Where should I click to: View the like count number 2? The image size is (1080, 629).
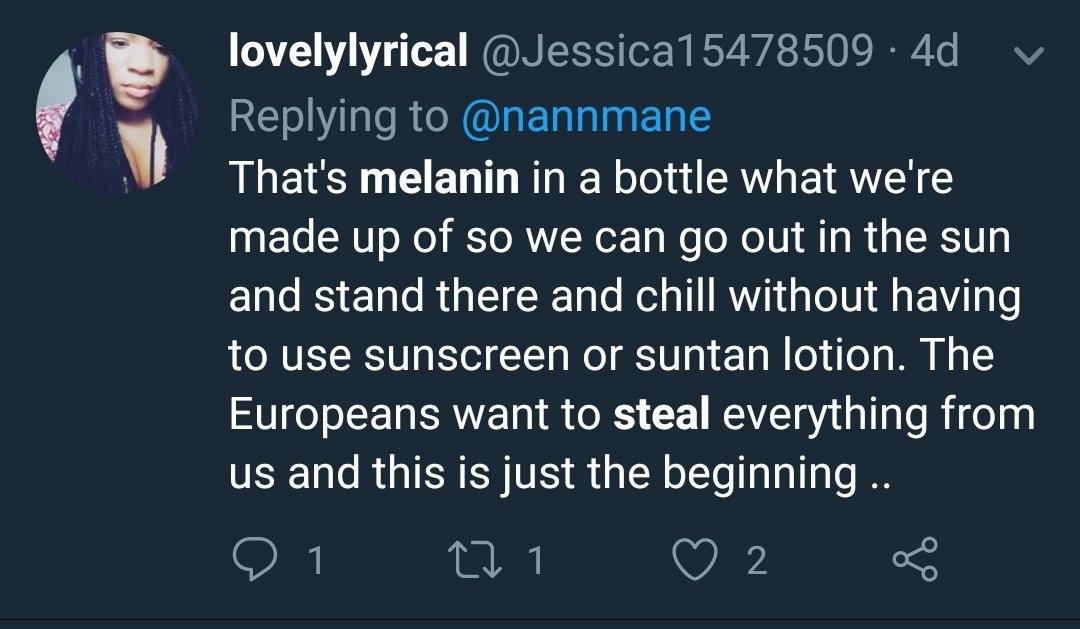(756, 560)
